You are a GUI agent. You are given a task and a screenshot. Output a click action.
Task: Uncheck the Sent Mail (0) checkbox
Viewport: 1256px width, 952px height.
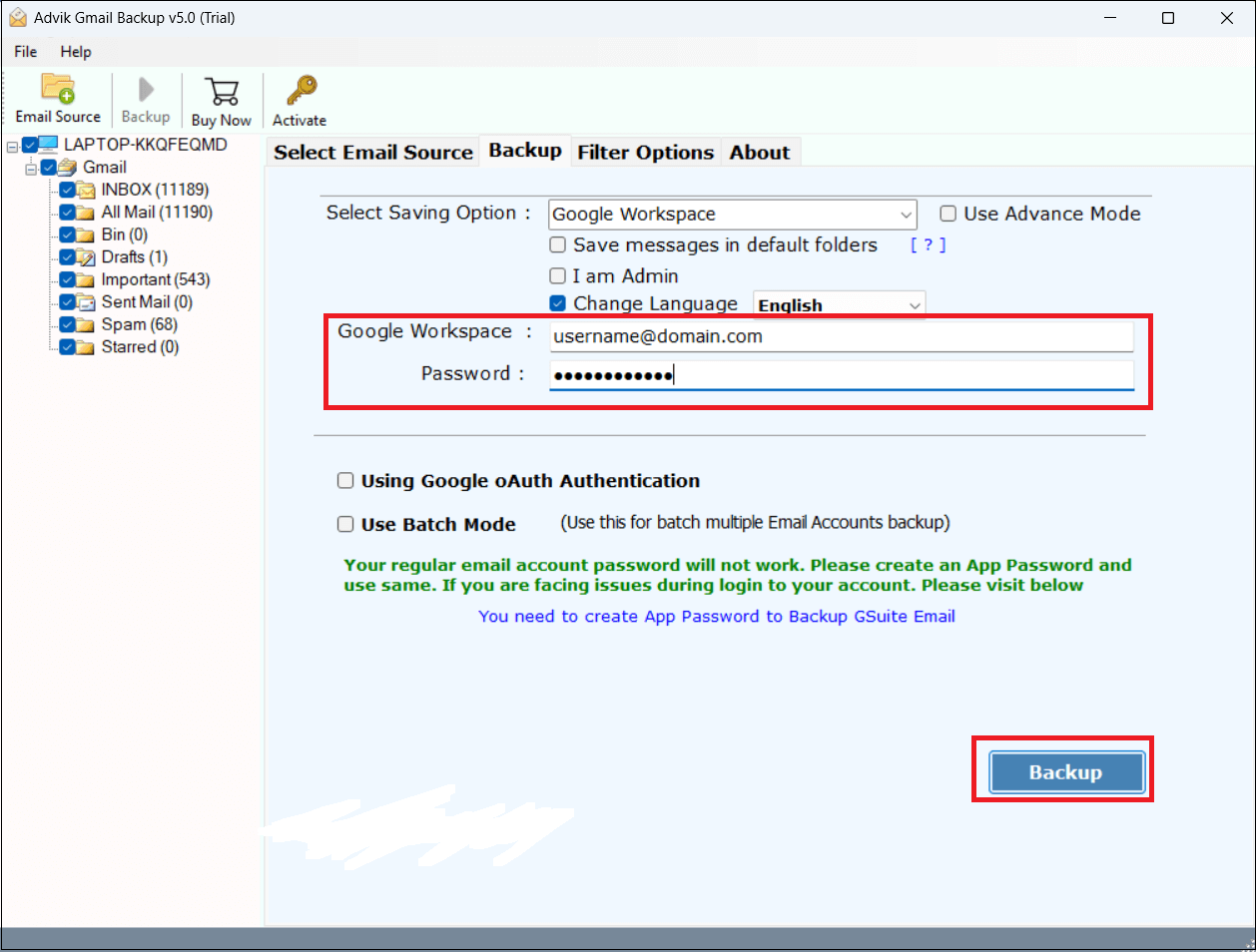(x=67, y=302)
